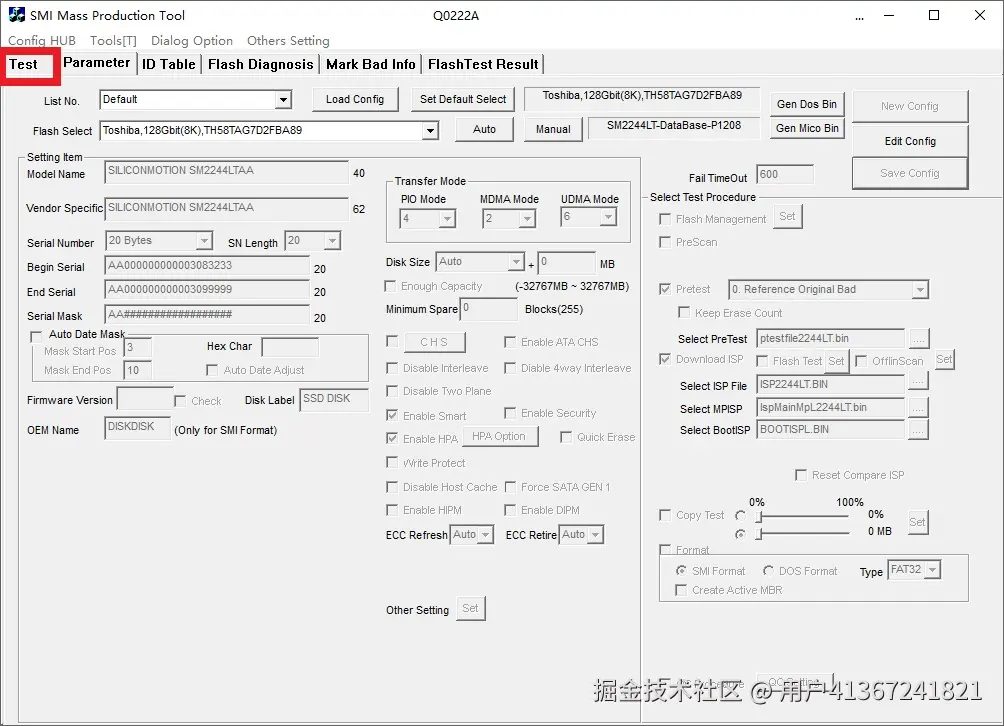Click the Edit Config button
1004x726 pixels.
point(910,141)
